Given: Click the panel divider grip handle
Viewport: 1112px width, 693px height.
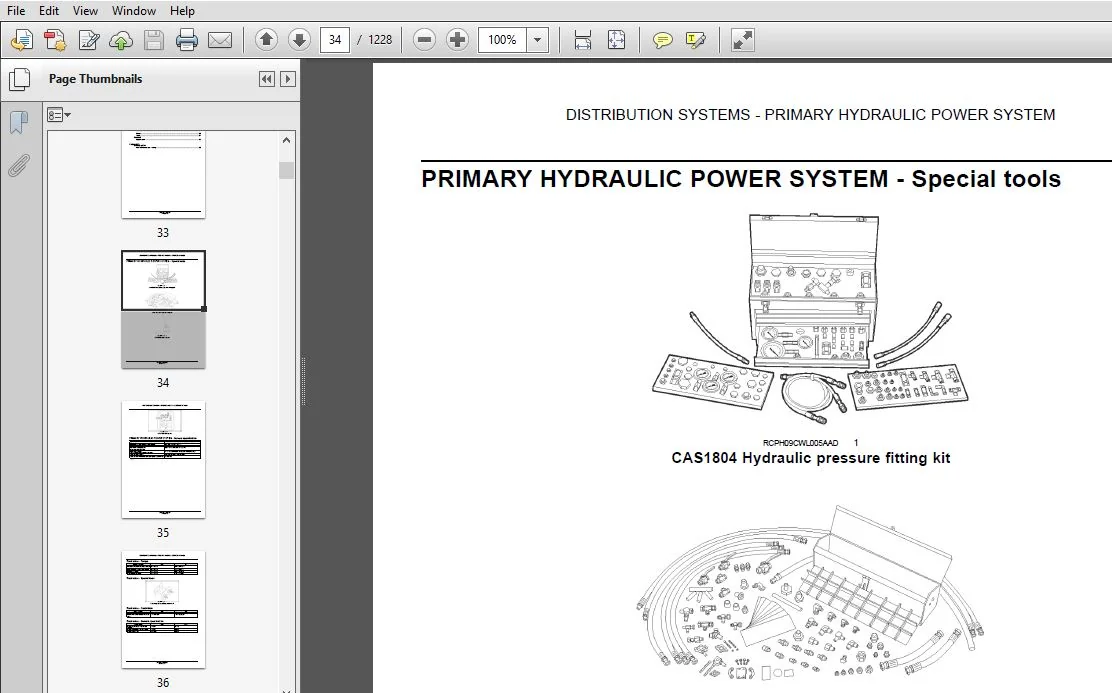Looking at the screenshot, I should [x=304, y=381].
